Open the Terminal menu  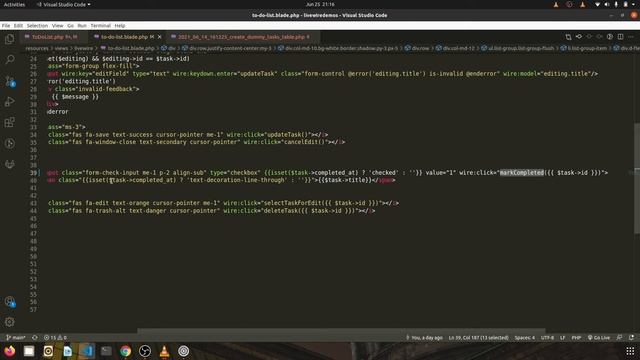click(x=100, y=25)
